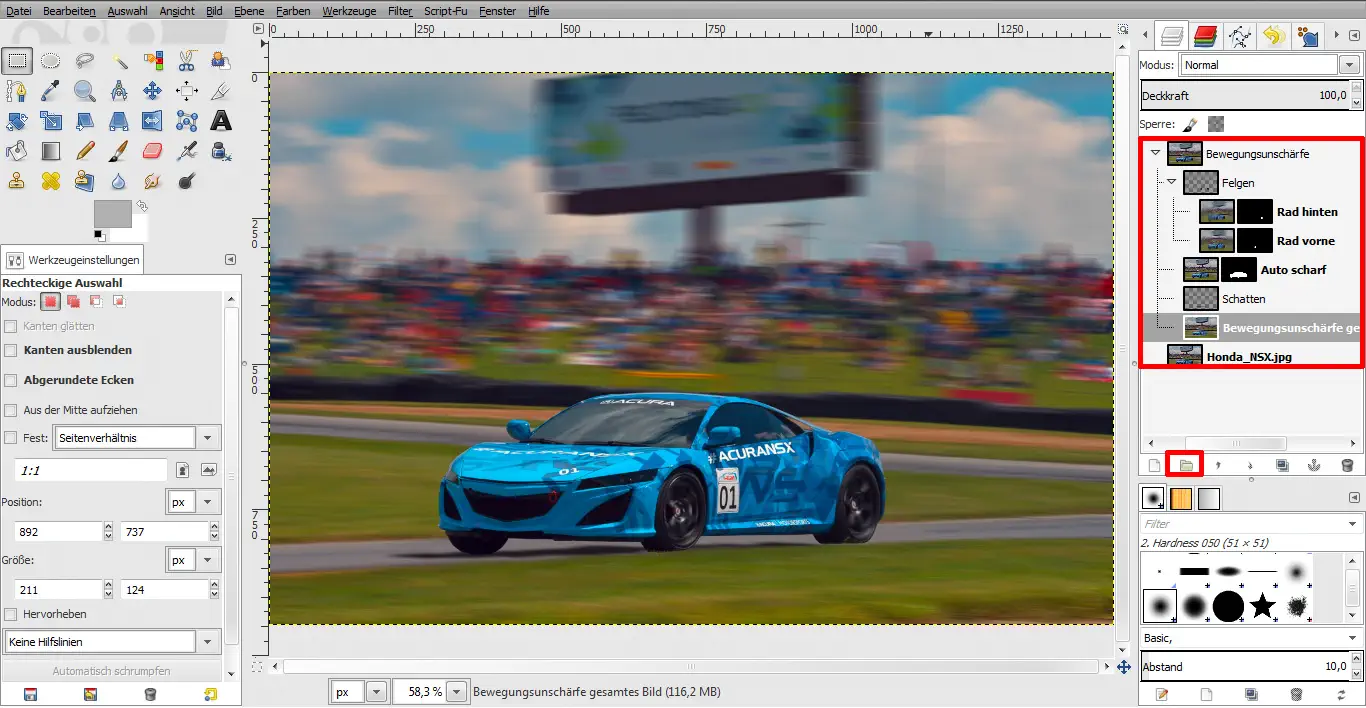Screen dimensions: 1366x708
Task: Click the Heal tool bandage icon
Action: coord(51,181)
